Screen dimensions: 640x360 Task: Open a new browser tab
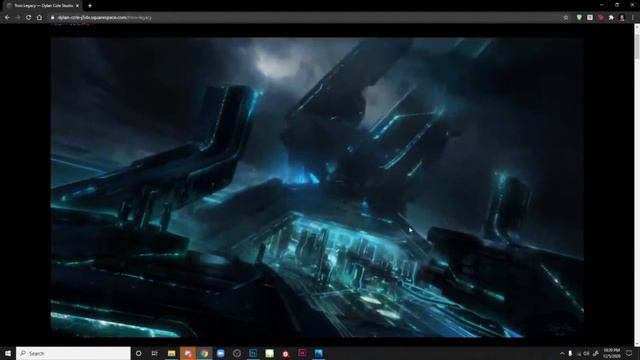coord(90,6)
